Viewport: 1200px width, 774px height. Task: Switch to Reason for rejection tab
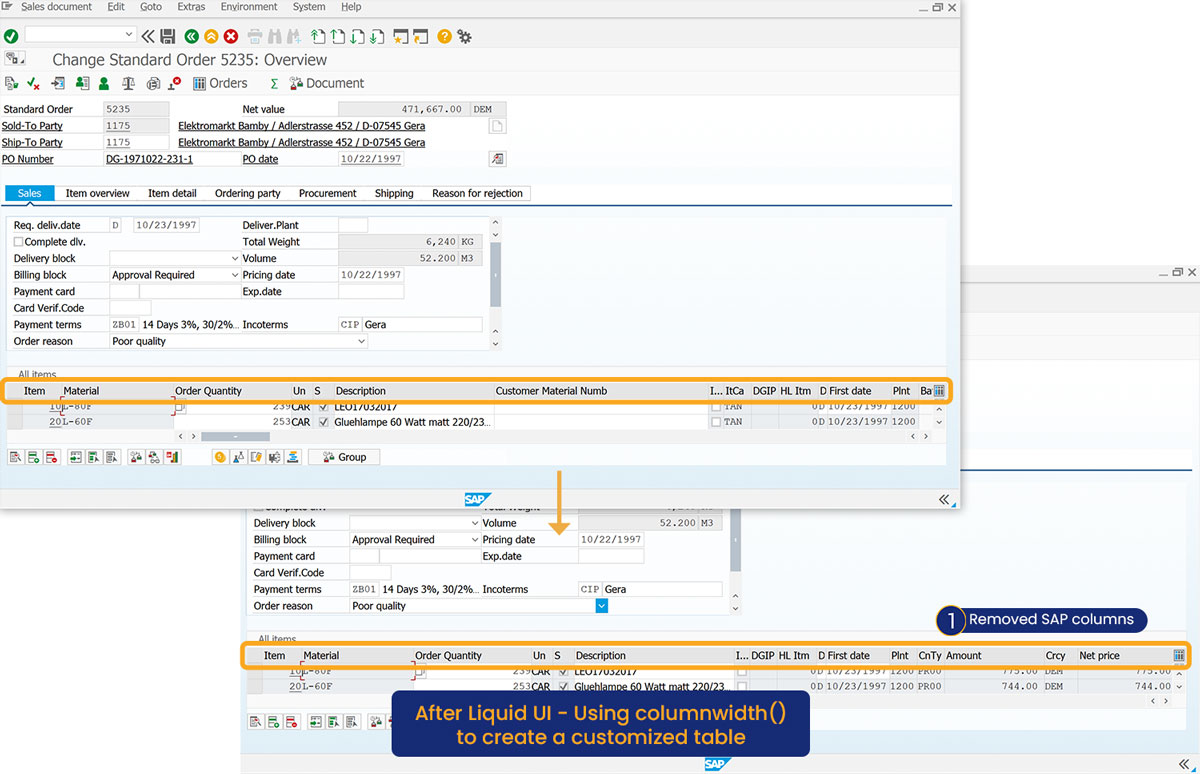(x=476, y=193)
